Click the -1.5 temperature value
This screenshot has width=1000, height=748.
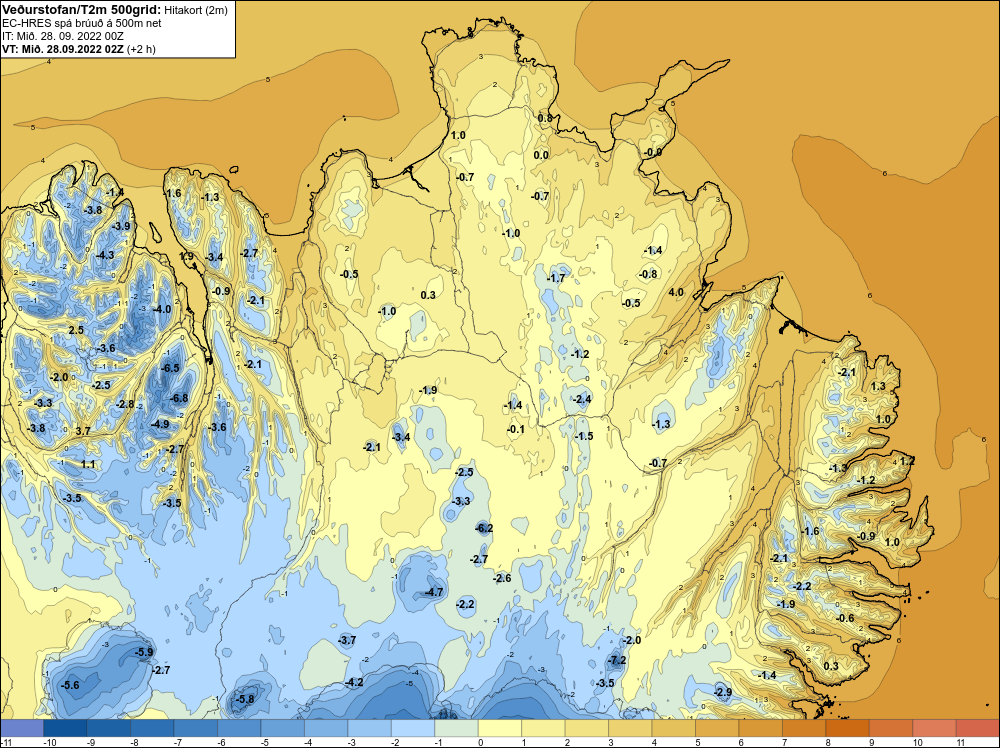(584, 436)
